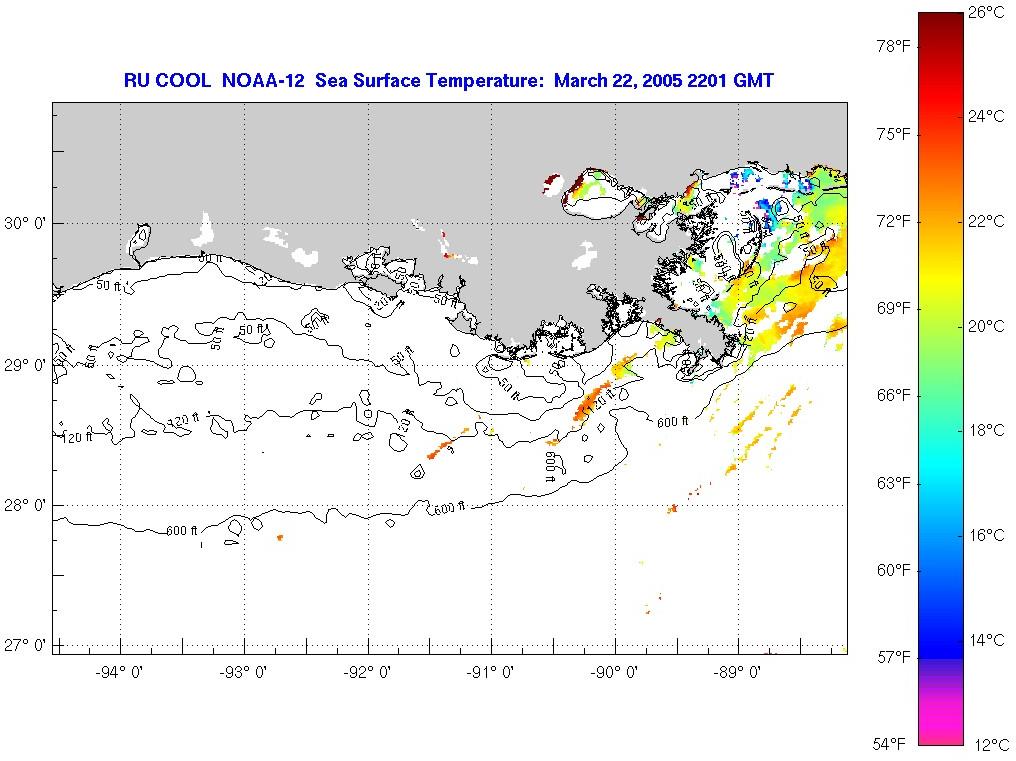This screenshot has width=1016, height=761.
Task: Click the orange temperature patch near -90.2°, 28.8°
Action: click(x=592, y=402)
